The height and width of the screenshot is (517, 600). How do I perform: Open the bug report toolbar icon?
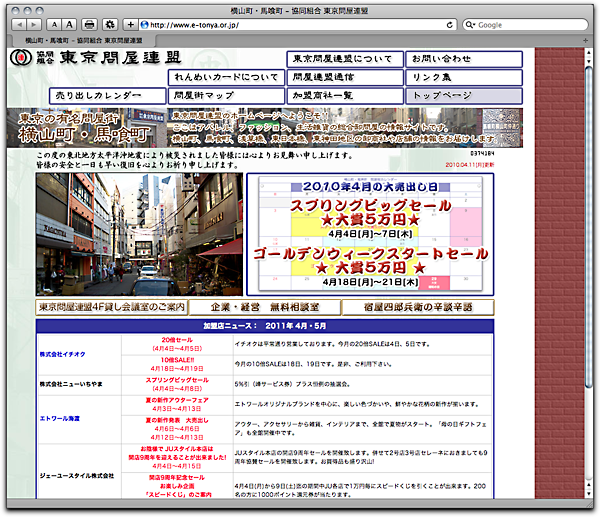[x=110, y=25]
